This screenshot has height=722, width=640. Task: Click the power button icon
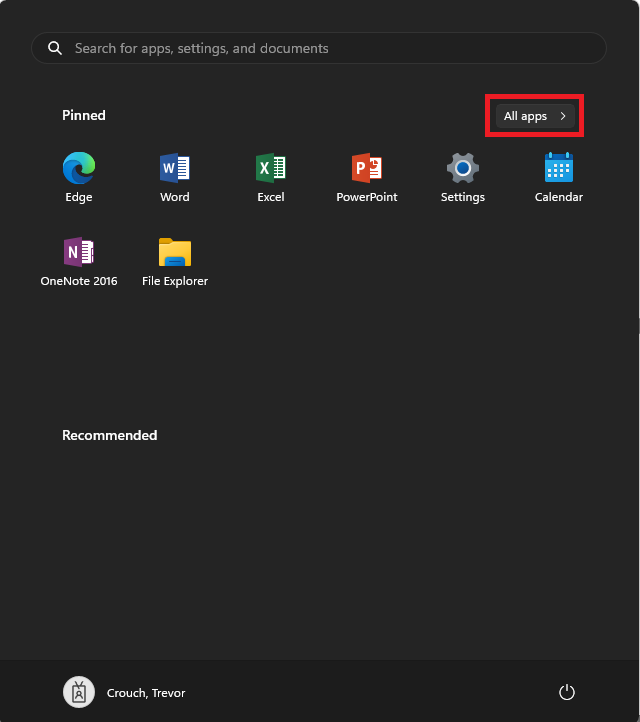click(567, 692)
